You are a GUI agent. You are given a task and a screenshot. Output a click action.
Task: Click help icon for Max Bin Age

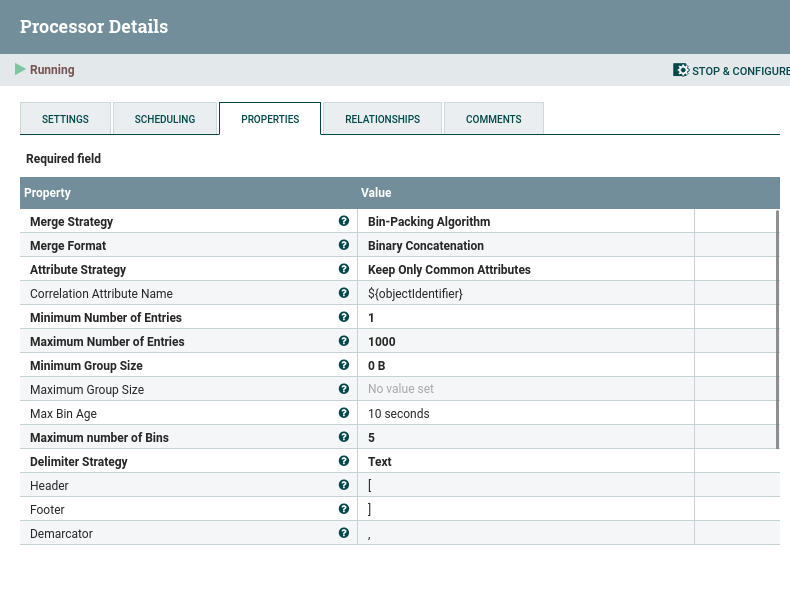[x=344, y=414]
